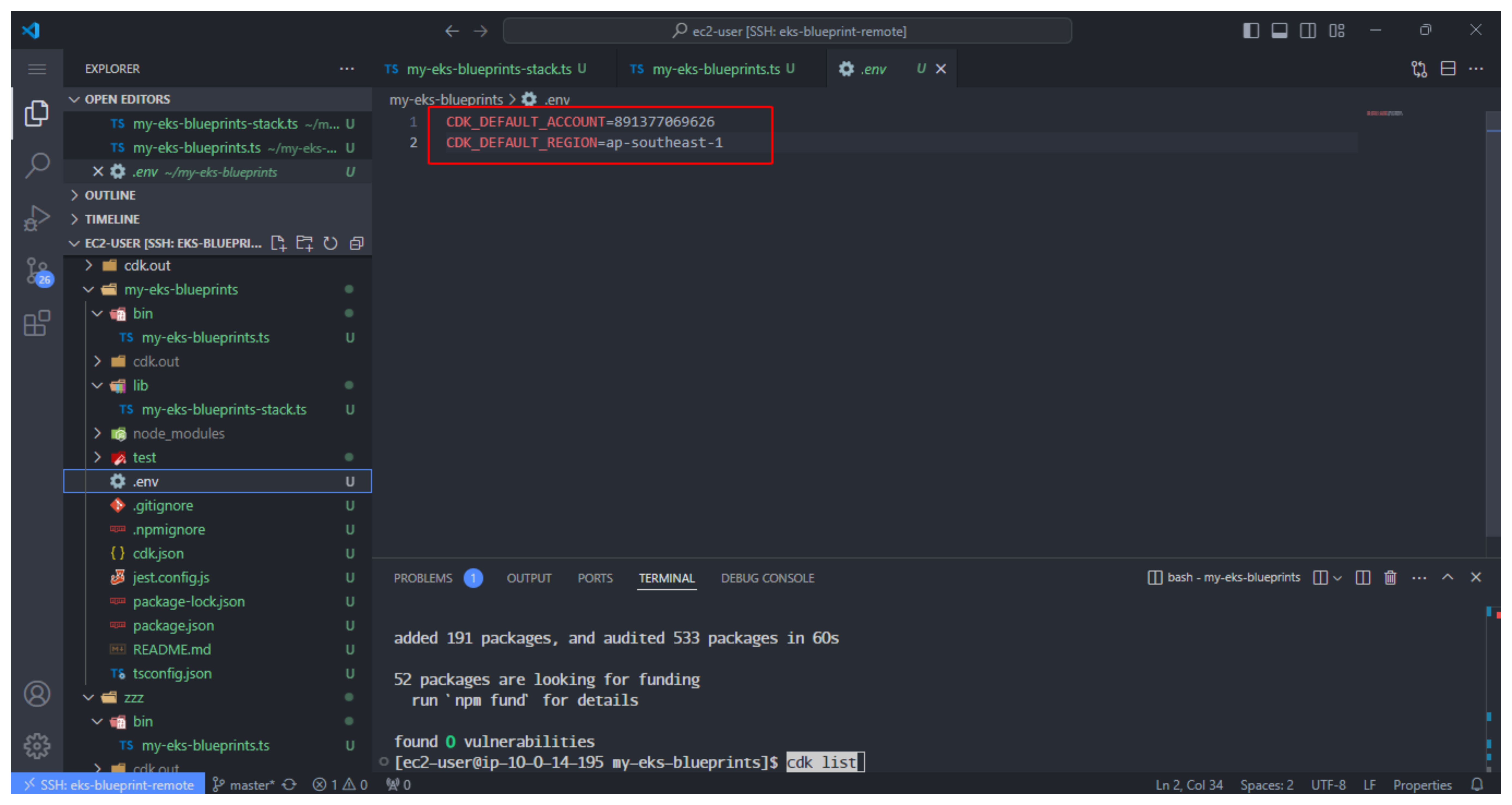Screen dimensions: 1512x805
Task: Toggle the secondary side bar
Action: coord(1308,31)
